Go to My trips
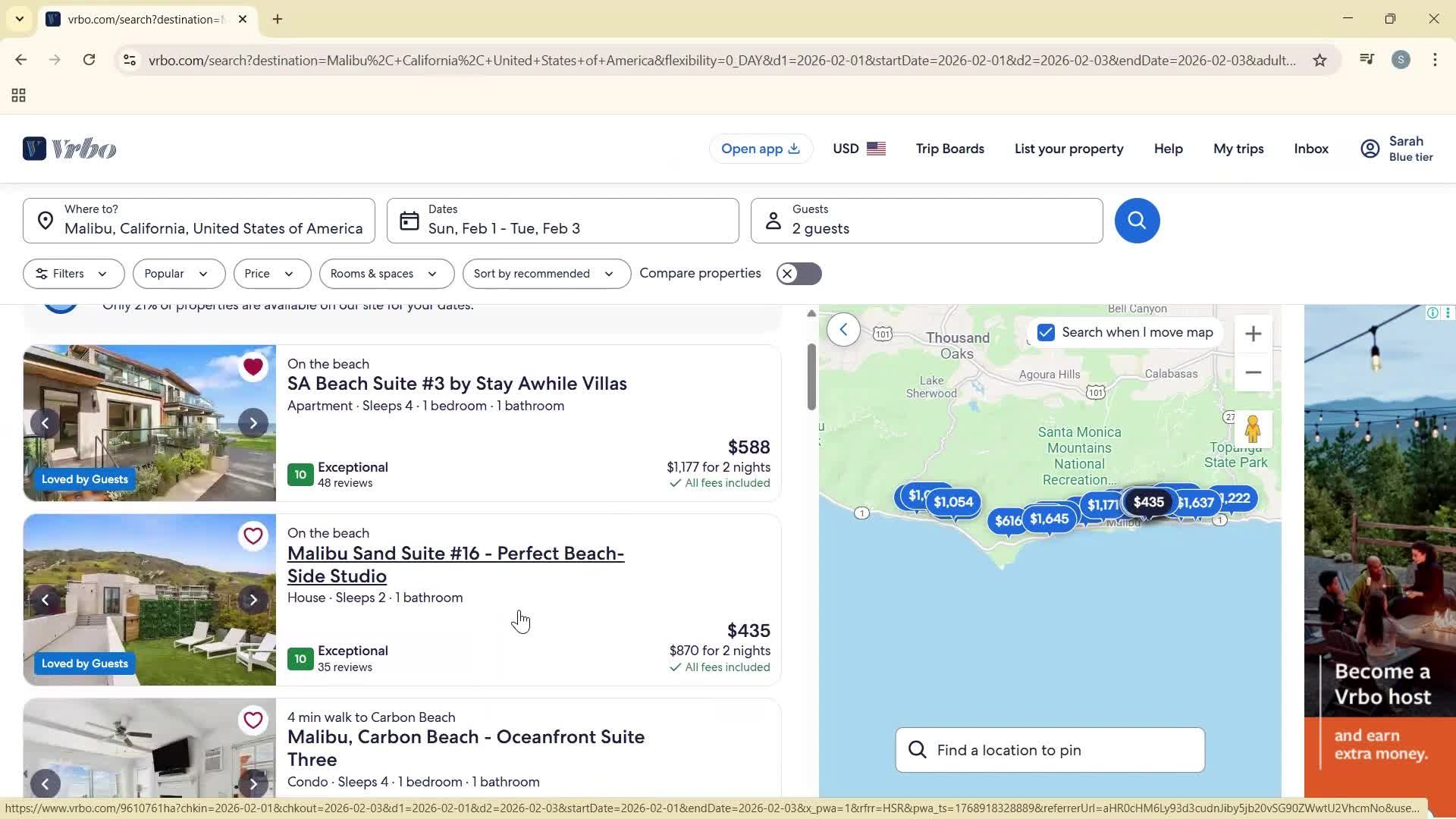 point(1238,149)
